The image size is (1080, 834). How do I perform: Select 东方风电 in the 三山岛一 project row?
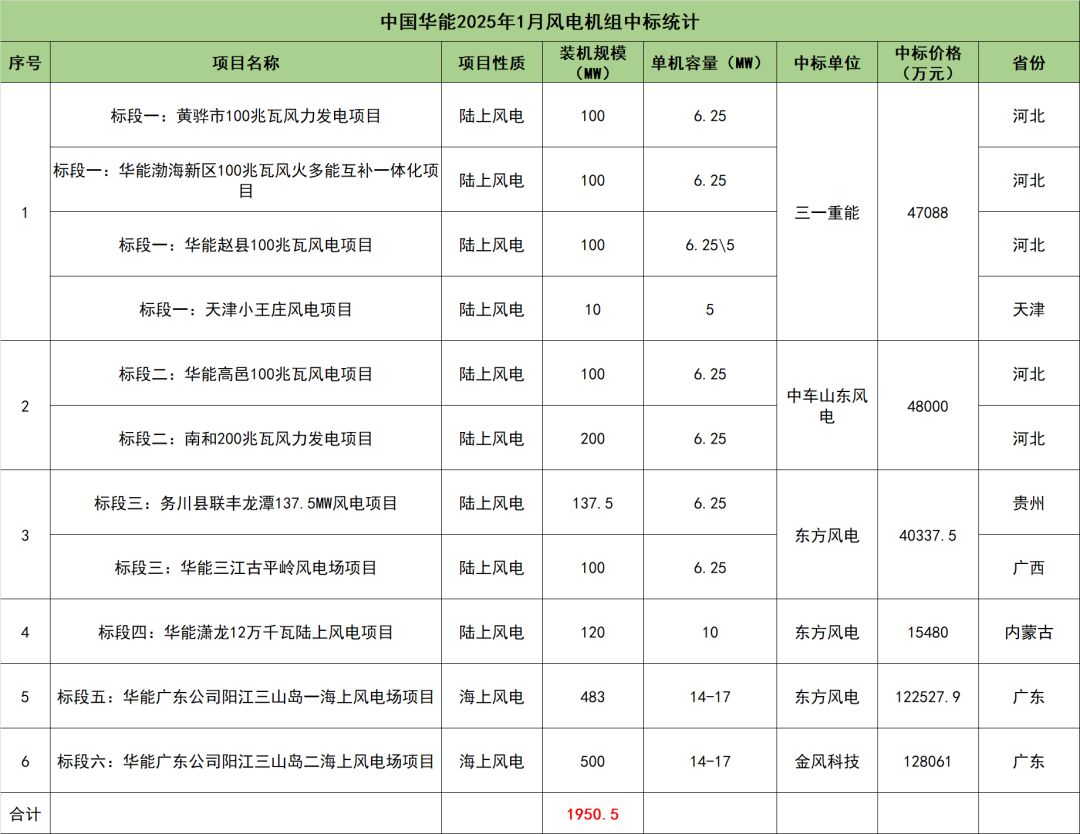coord(827,696)
